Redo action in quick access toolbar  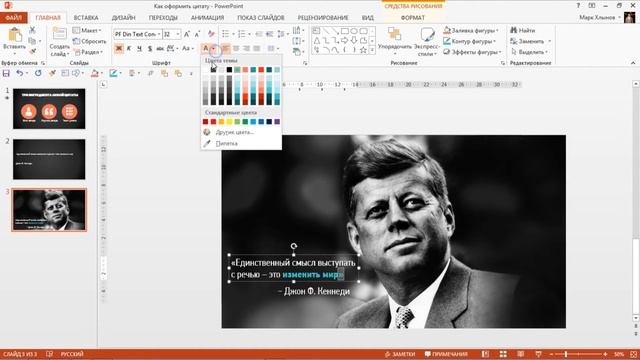click(x=38, y=73)
